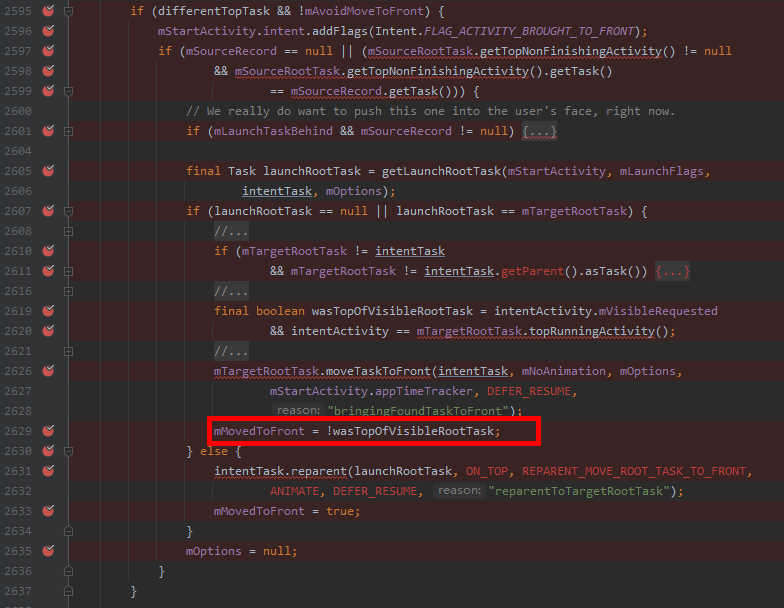This screenshot has width=784, height=608.
Task: Remove the breakpoint on line 2597
Action: pos(48,50)
